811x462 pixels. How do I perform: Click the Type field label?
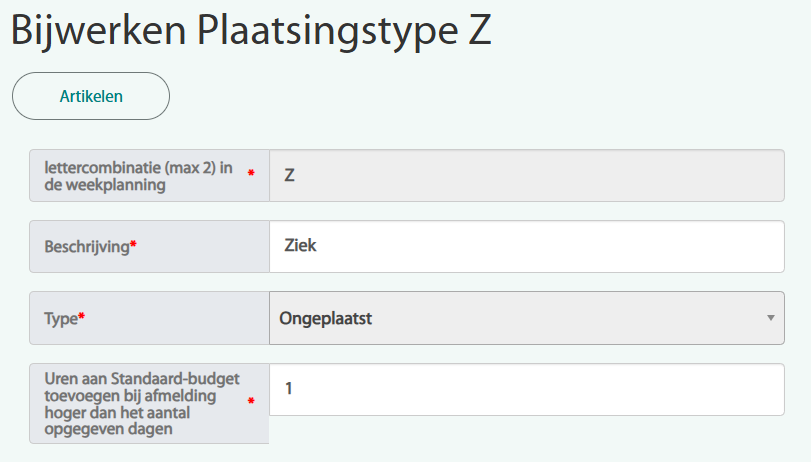(60, 318)
